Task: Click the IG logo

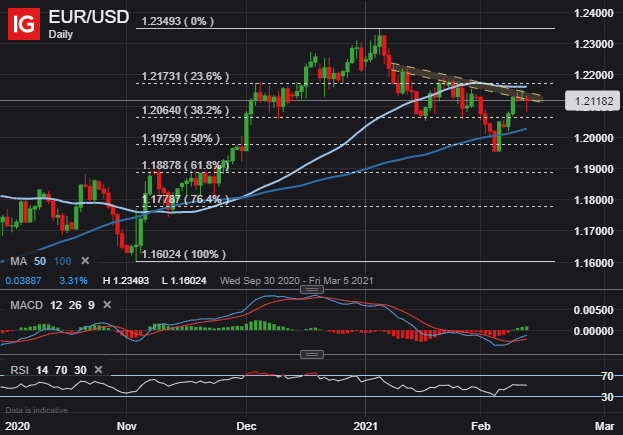Action: point(24,24)
